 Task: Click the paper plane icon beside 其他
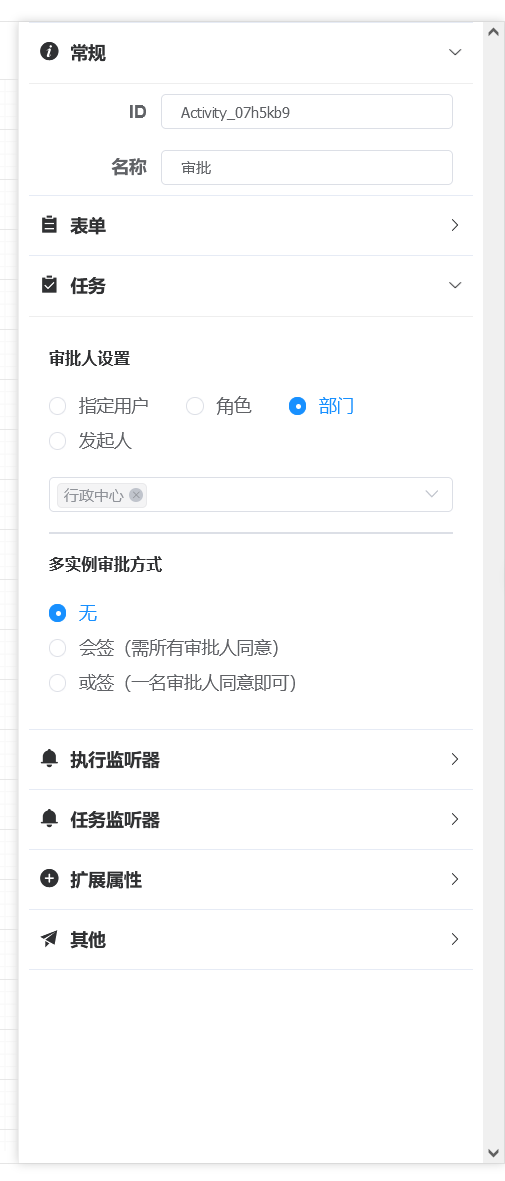pos(49,938)
